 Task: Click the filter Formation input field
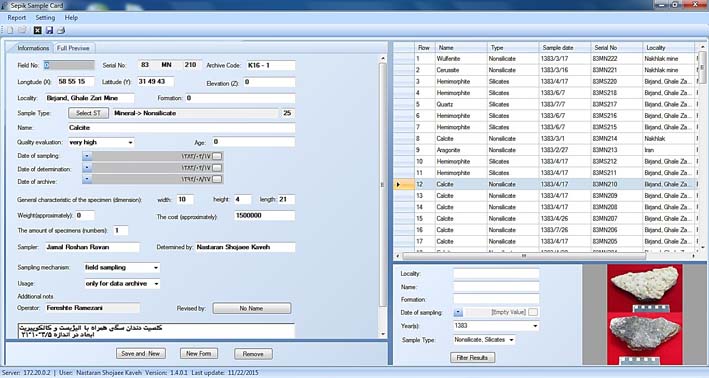(x=496, y=299)
